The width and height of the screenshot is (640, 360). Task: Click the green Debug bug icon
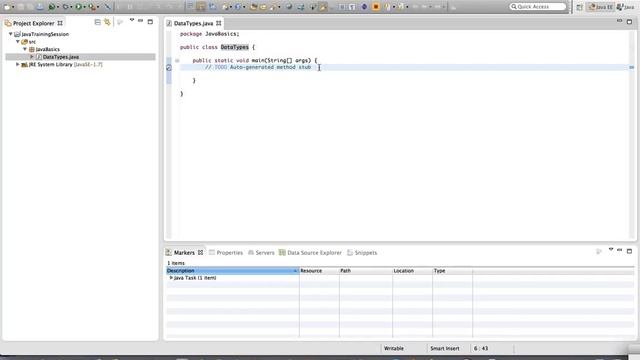tap(51, 7)
